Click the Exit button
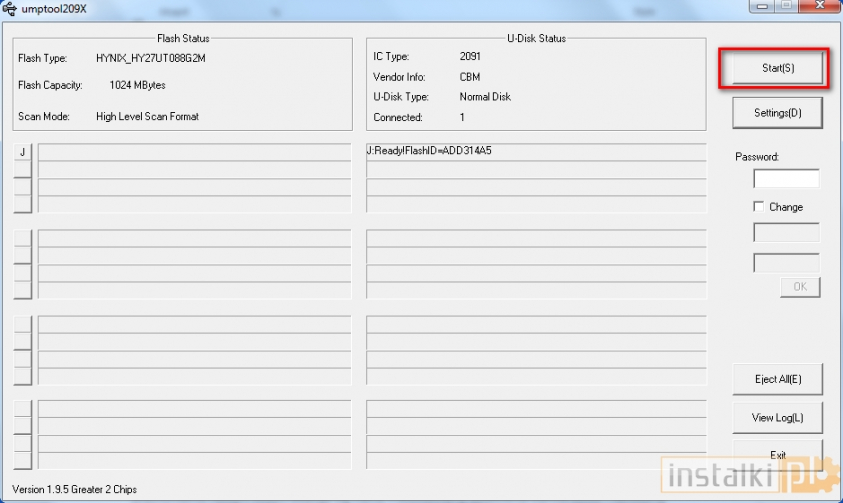Viewport: 843px width, 503px height. click(x=777, y=455)
